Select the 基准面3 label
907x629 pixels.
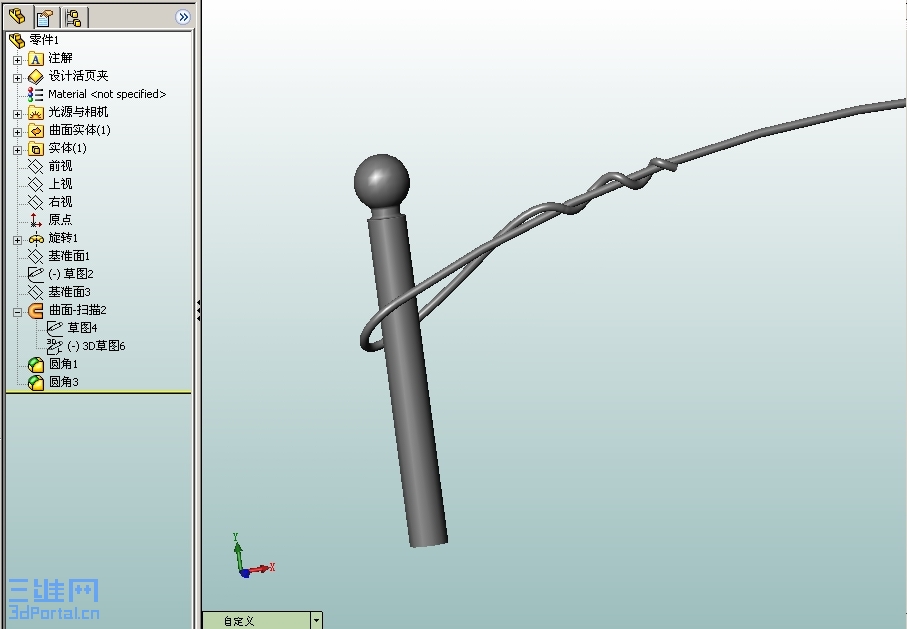coord(69,292)
